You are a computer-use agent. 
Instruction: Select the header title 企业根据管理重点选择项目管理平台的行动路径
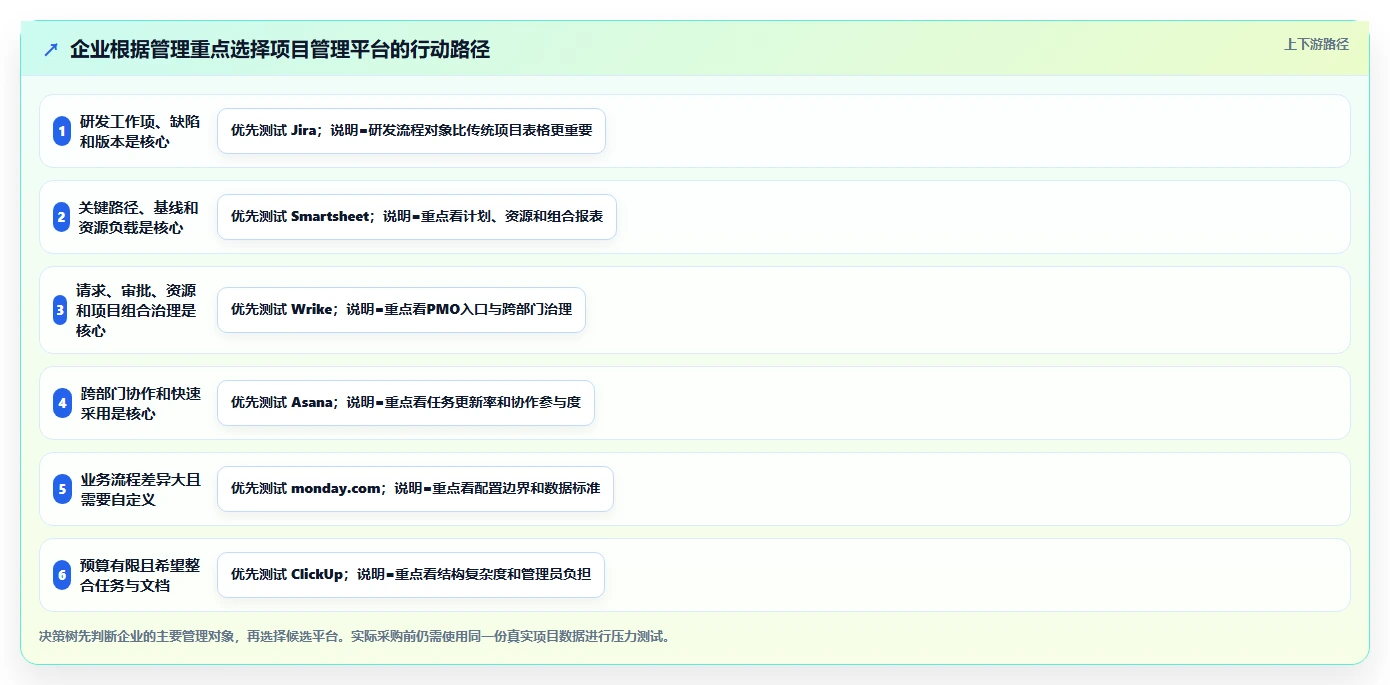click(x=280, y=50)
